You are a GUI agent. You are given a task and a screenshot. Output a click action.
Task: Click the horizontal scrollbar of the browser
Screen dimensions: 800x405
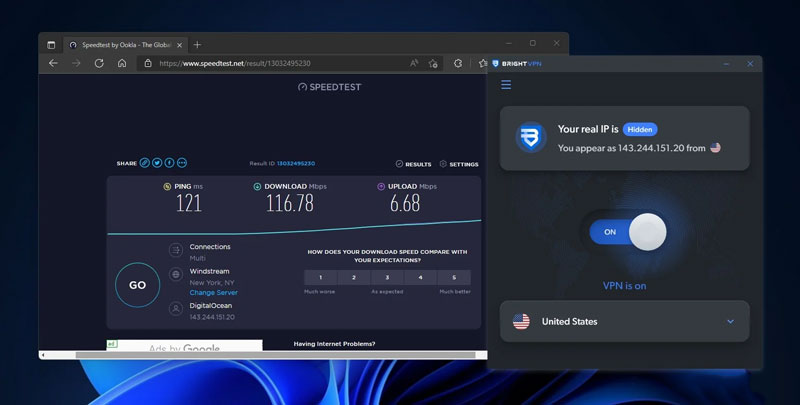(276, 355)
